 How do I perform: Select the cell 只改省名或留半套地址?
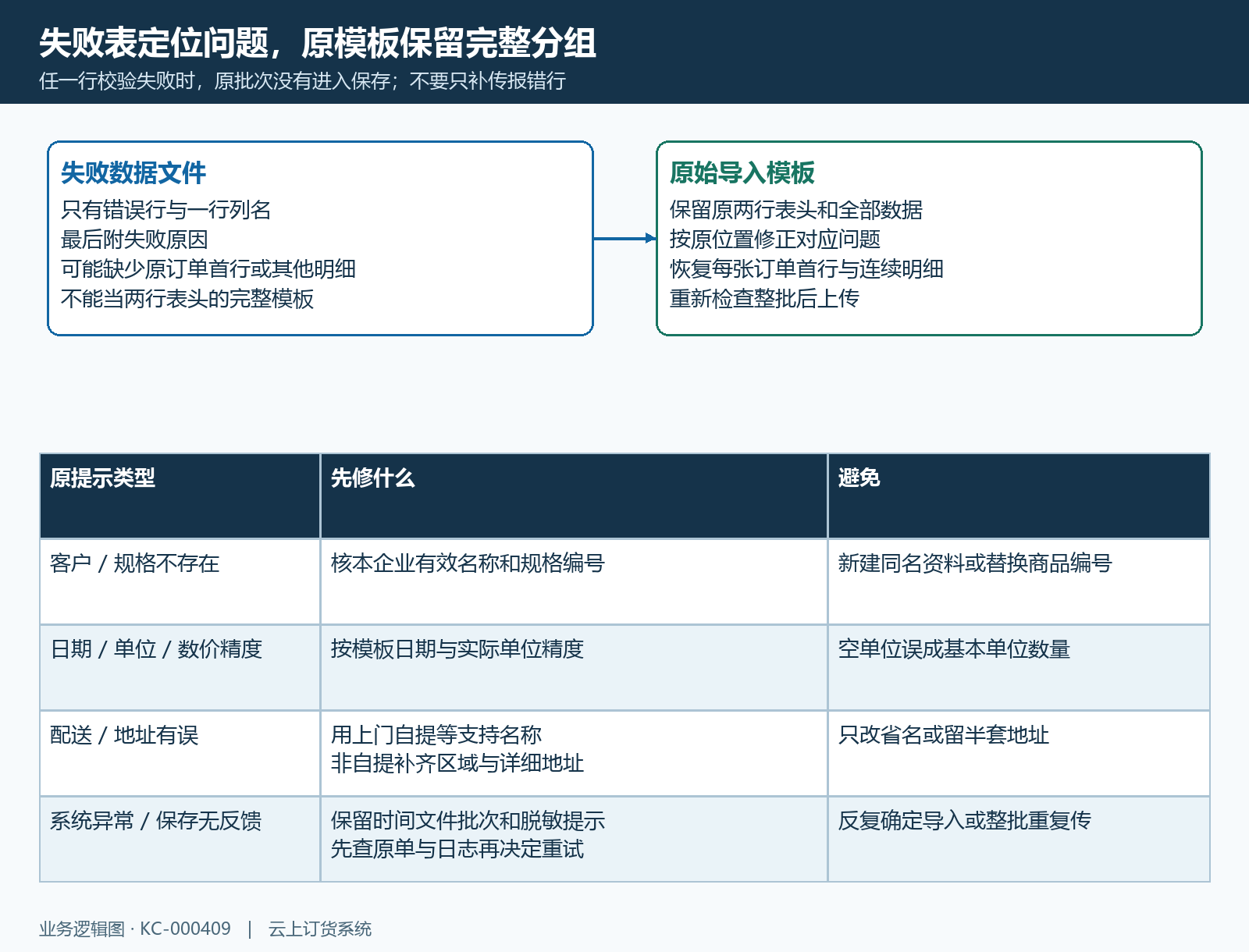[1019, 753]
